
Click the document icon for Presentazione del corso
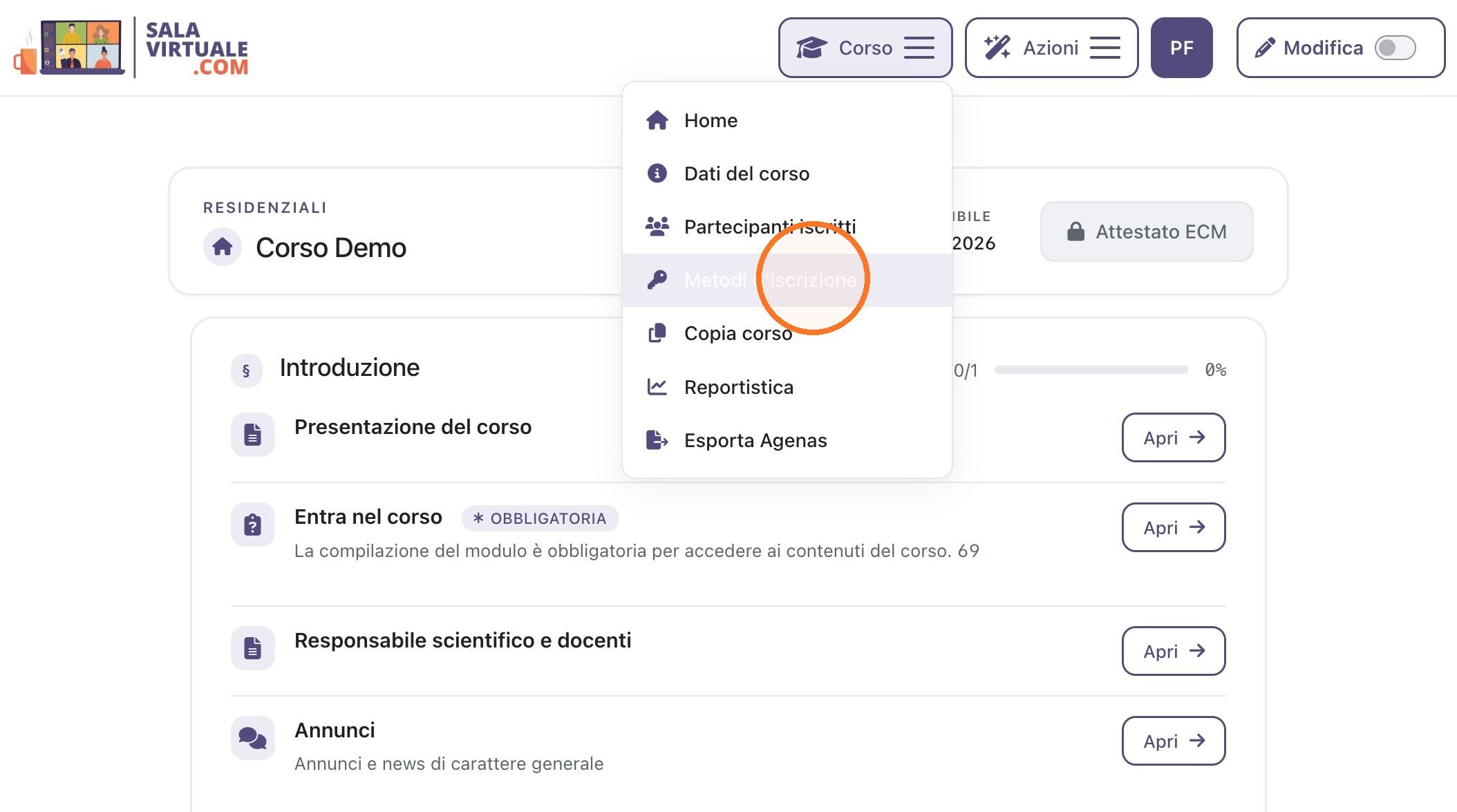pyautogui.click(x=253, y=435)
